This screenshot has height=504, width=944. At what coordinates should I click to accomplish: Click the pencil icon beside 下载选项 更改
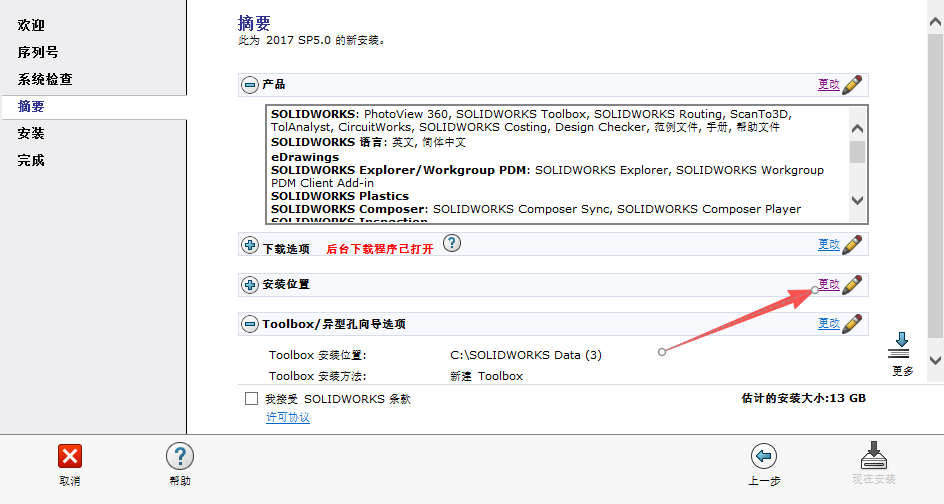pos(852,244)
